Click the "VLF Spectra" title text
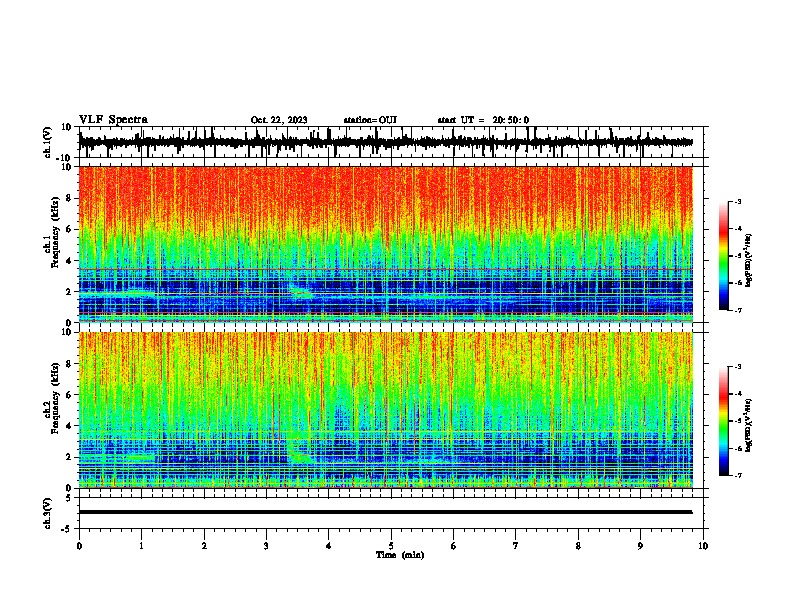Viewport: 792px width, 612px height. 113,120
